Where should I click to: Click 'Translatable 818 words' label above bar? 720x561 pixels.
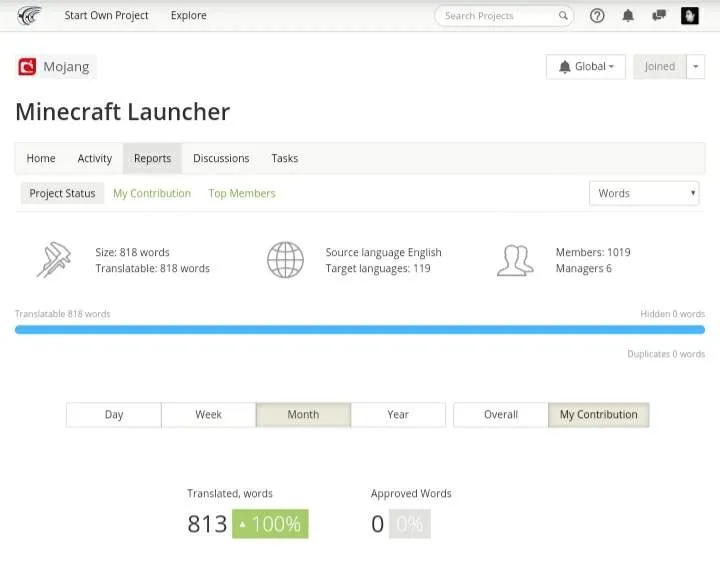click(63, 314)
